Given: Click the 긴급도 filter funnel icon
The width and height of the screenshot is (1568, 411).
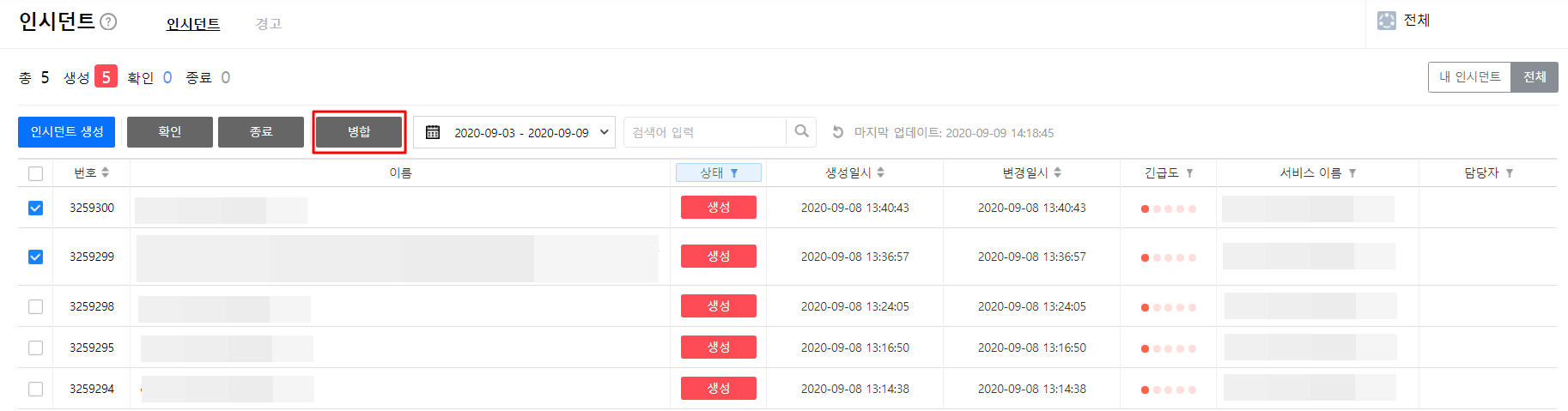Looking at the screenshot, I should (x=1189, y=173).
